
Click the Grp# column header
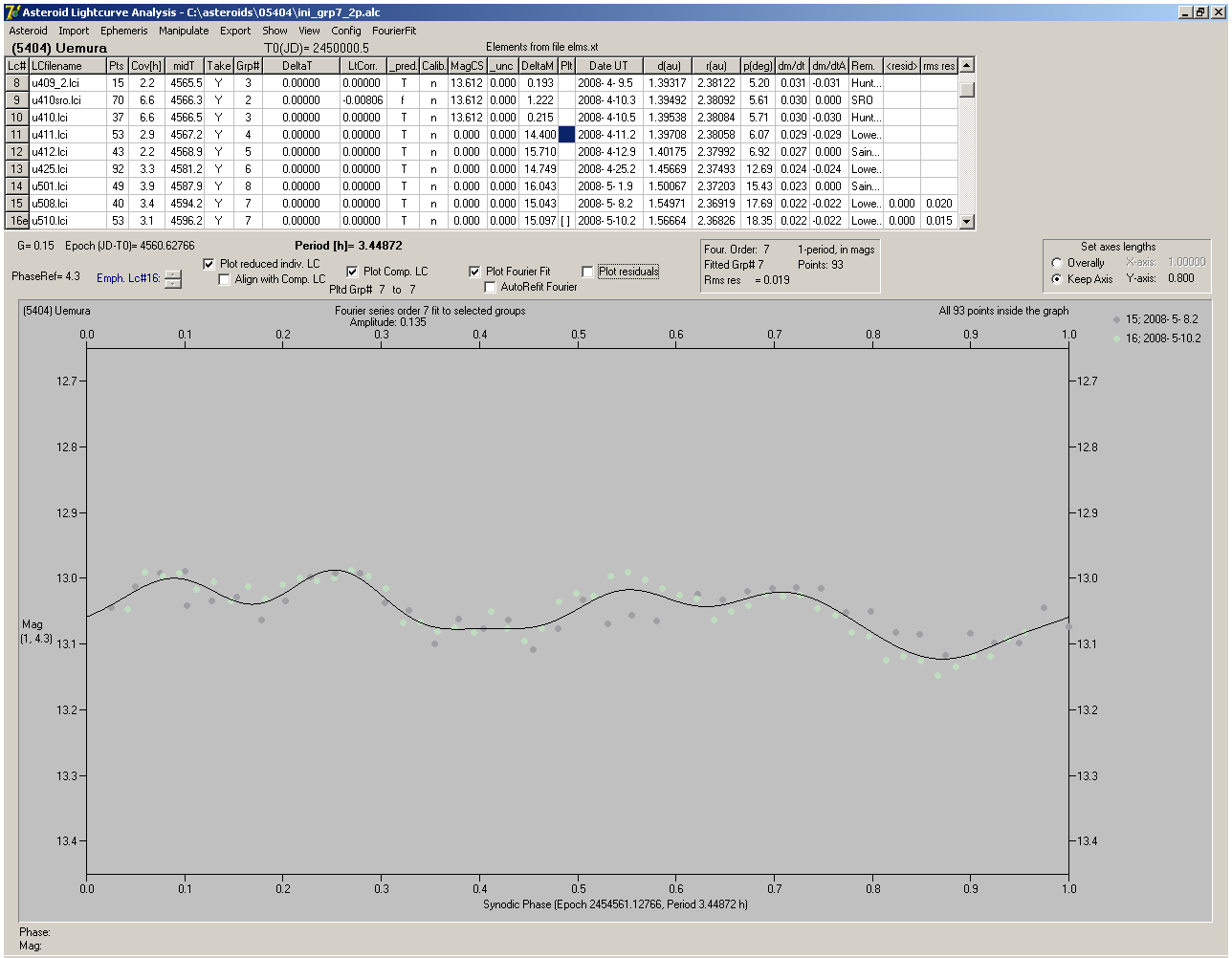(x=248, y=66)
